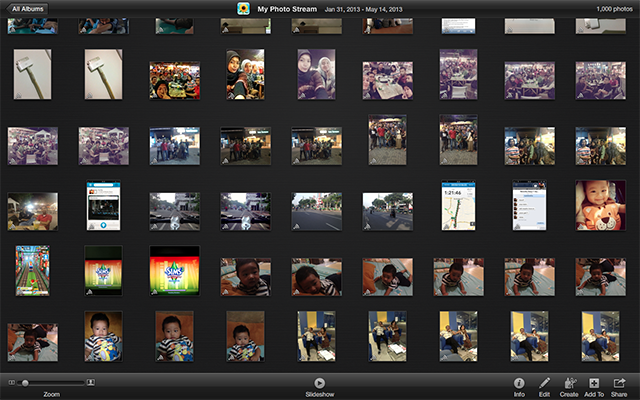Select the street photo with a motorcyclist
The height and width of the screenshot is (400, 640).
[388, 211]
